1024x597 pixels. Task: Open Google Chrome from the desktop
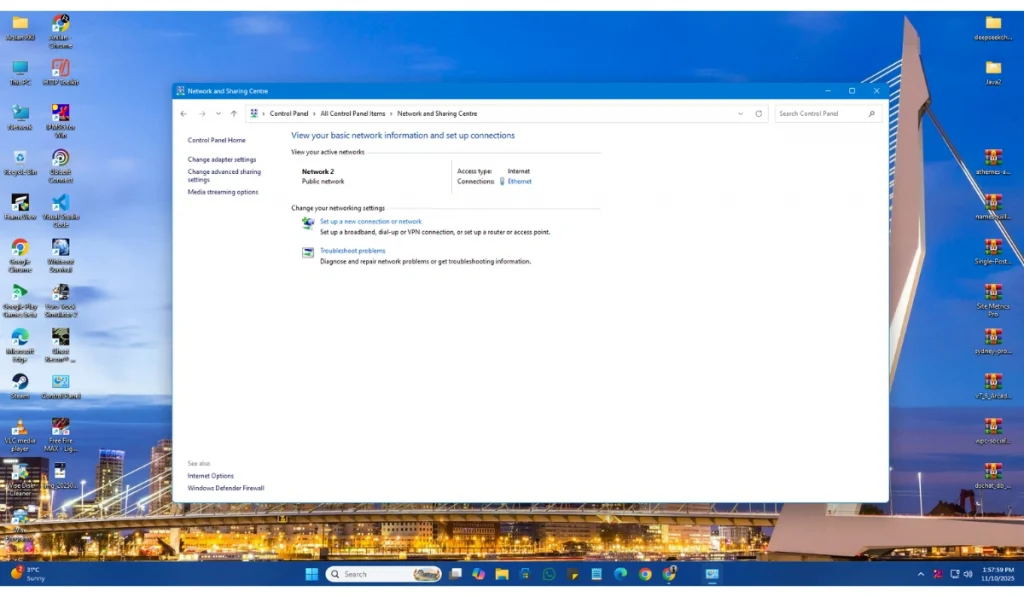(x=20, y=248)
